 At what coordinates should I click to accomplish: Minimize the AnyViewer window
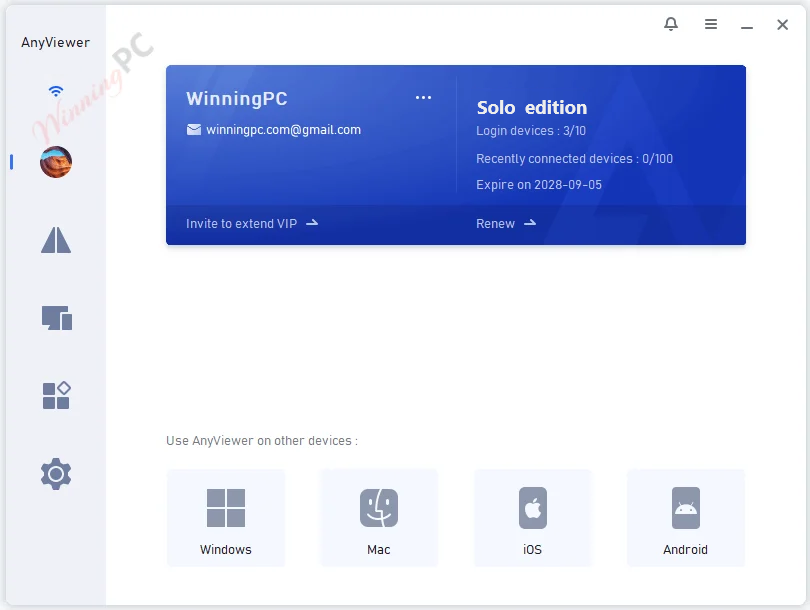[x=747, y=27]
